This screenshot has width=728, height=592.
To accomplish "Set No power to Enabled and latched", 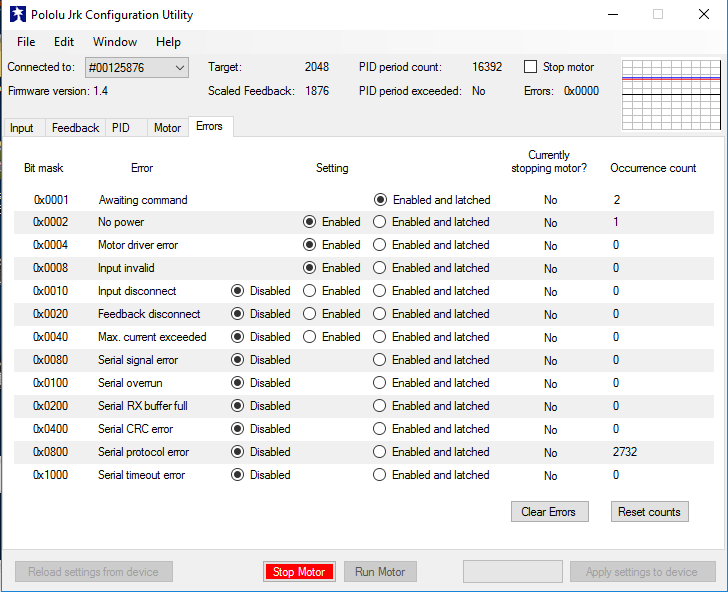I will [x=380, y=222].
